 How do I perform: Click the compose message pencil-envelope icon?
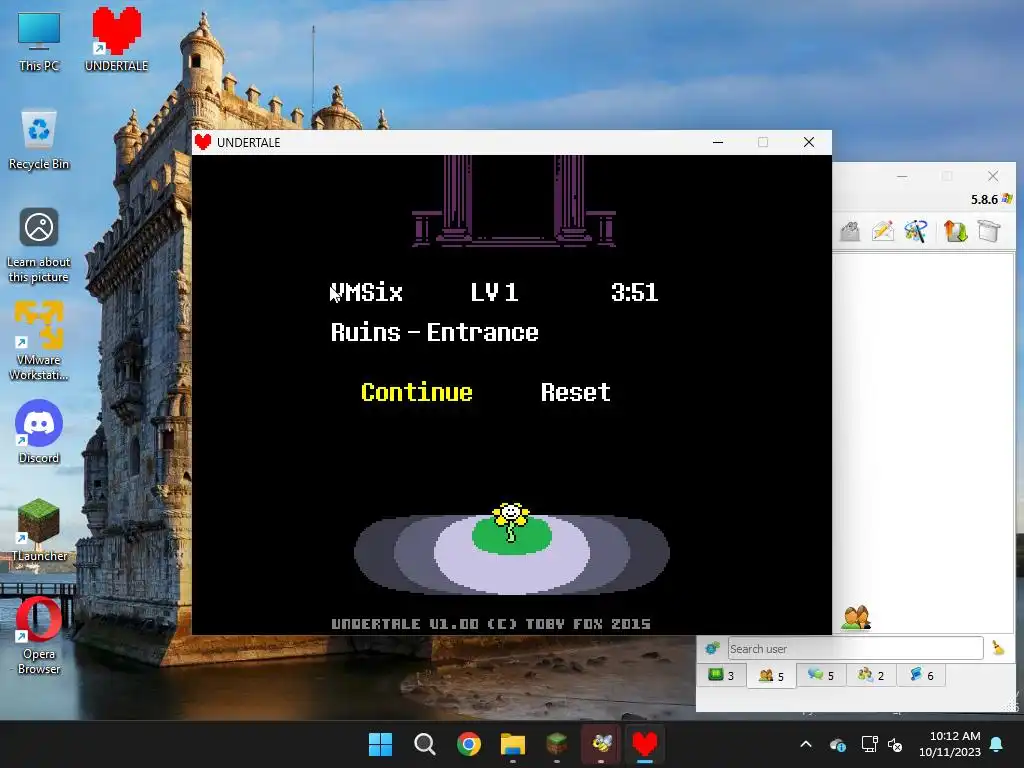(x=882, y=231)
